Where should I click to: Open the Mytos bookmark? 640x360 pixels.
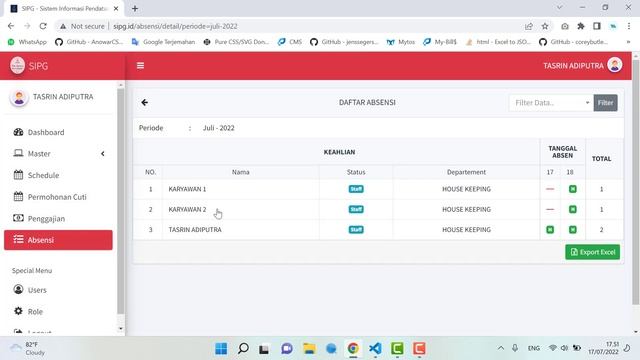(x=400, y=42)
